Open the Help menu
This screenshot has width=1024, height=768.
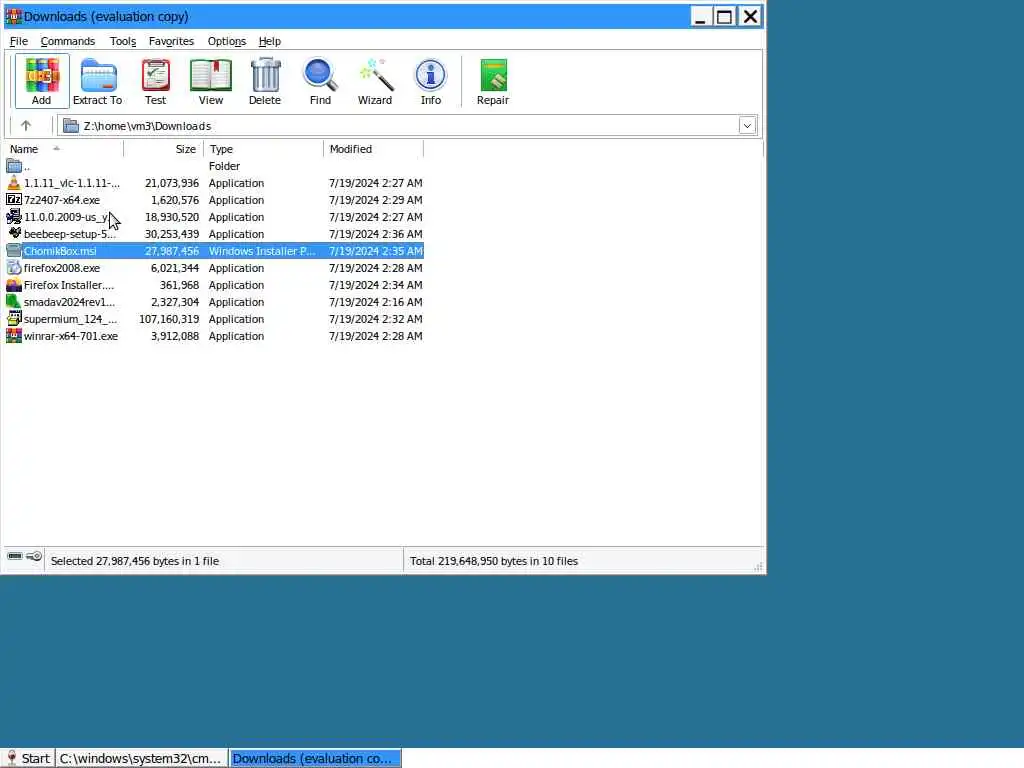[x=270, y=41]
